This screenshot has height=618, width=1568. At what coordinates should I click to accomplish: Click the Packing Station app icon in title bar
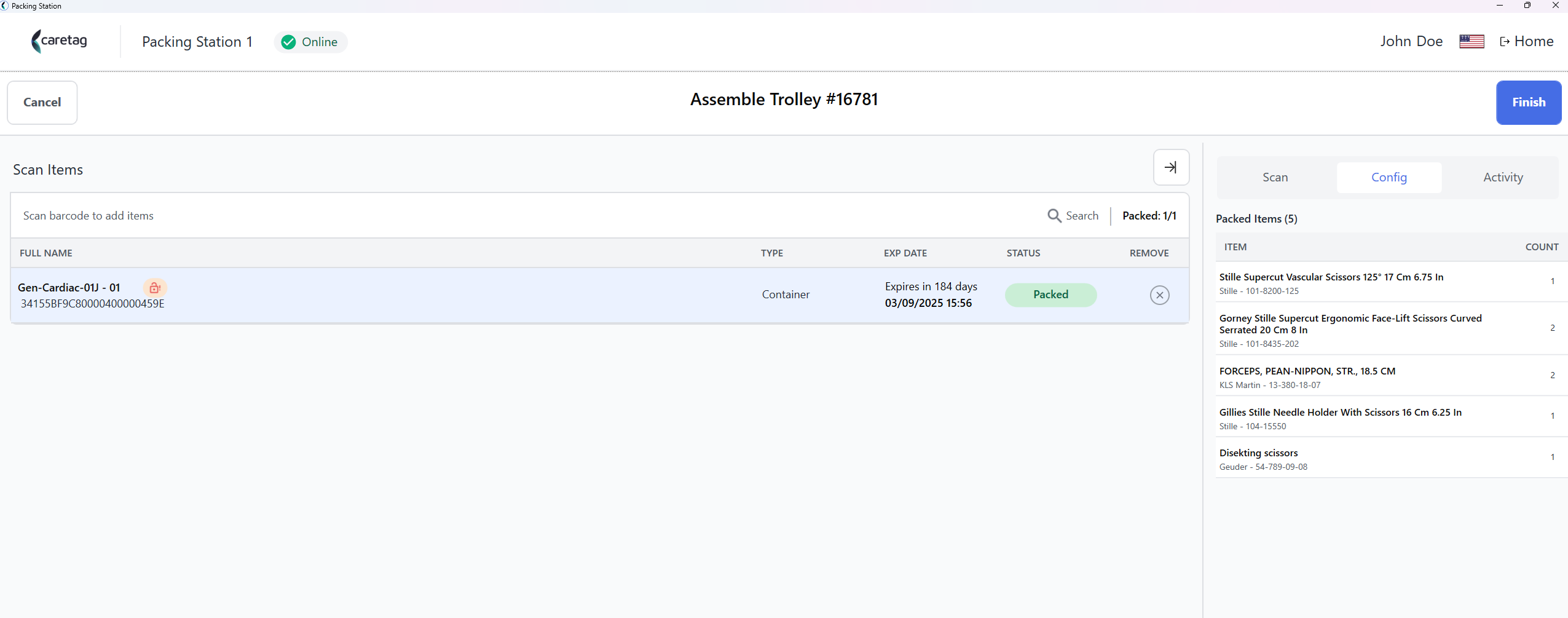point(5,6)
